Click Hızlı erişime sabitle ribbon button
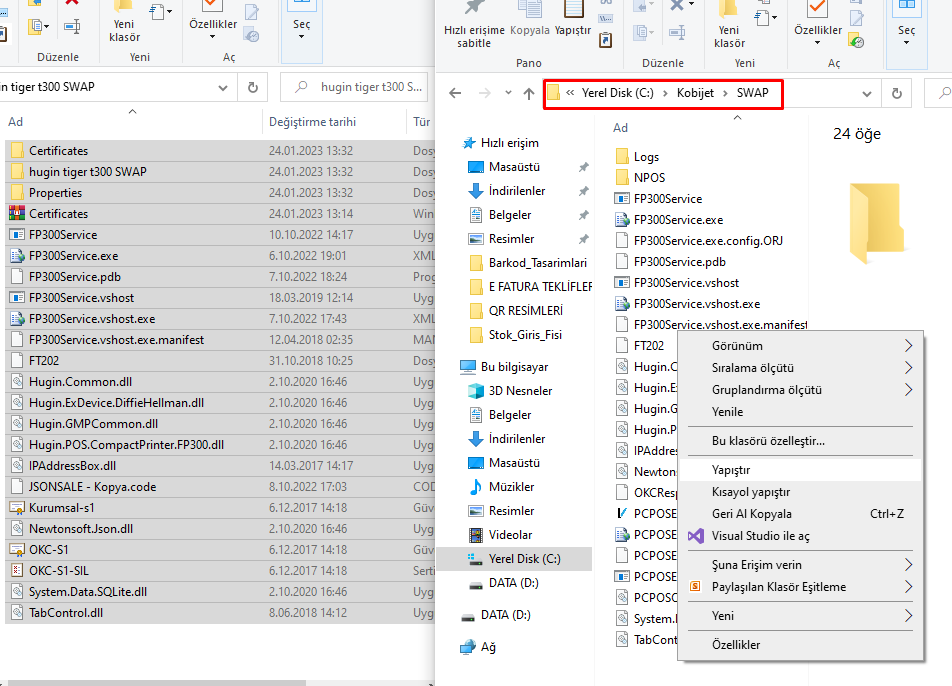 [x=474, y=24]
